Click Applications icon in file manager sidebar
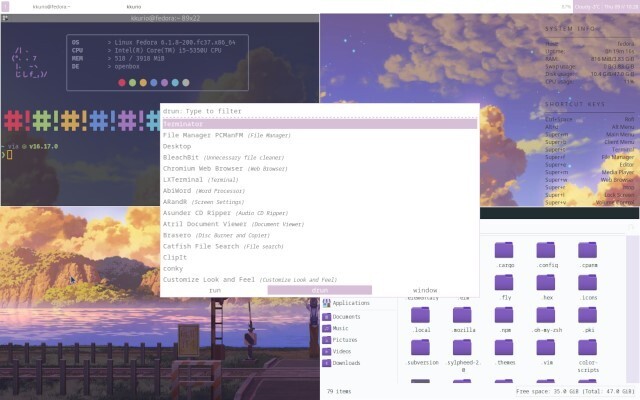 (327, 303)
